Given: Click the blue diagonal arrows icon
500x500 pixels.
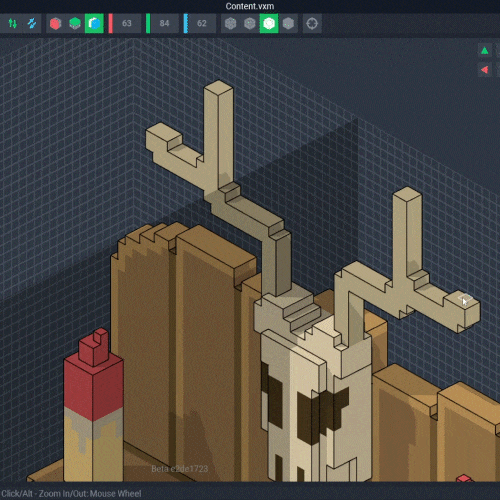Looking at the screenshot, I should click(x=32, y=23).
